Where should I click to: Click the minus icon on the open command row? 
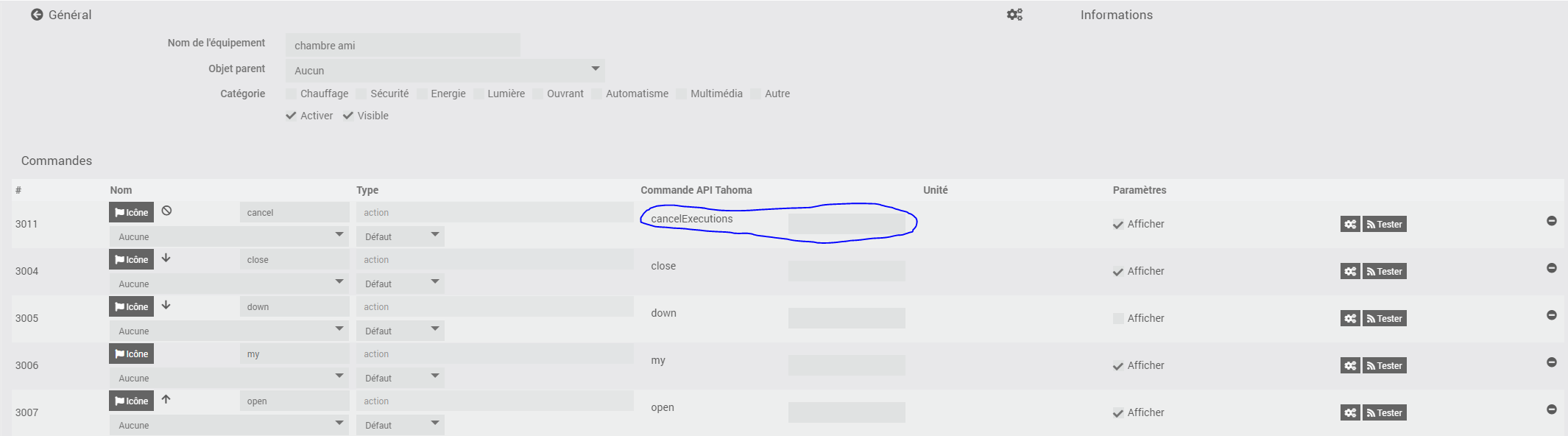point(1551,409)
